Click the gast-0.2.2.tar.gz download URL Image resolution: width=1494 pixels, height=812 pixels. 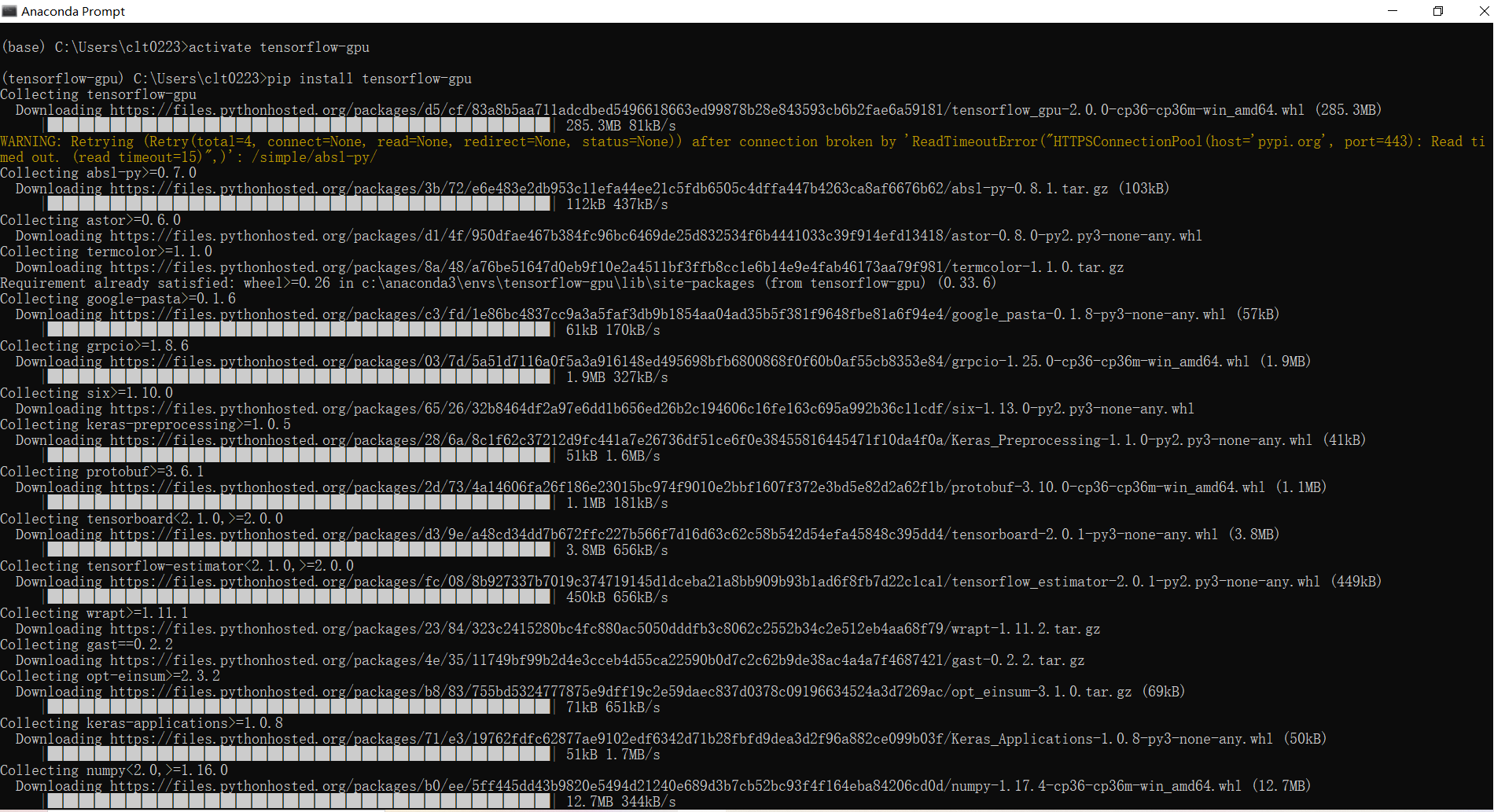(x=598, y=660)
